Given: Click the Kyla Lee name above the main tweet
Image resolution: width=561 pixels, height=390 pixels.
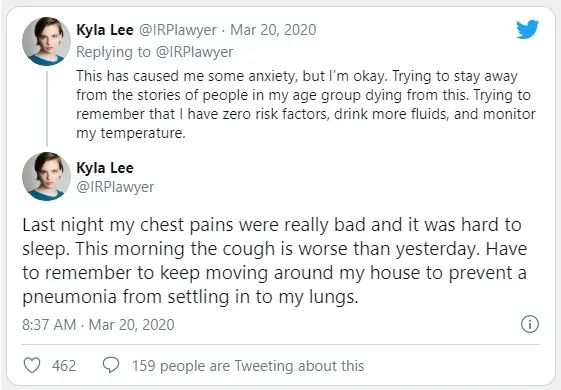Looking at the screenshot, I should [x=105, y=168].
